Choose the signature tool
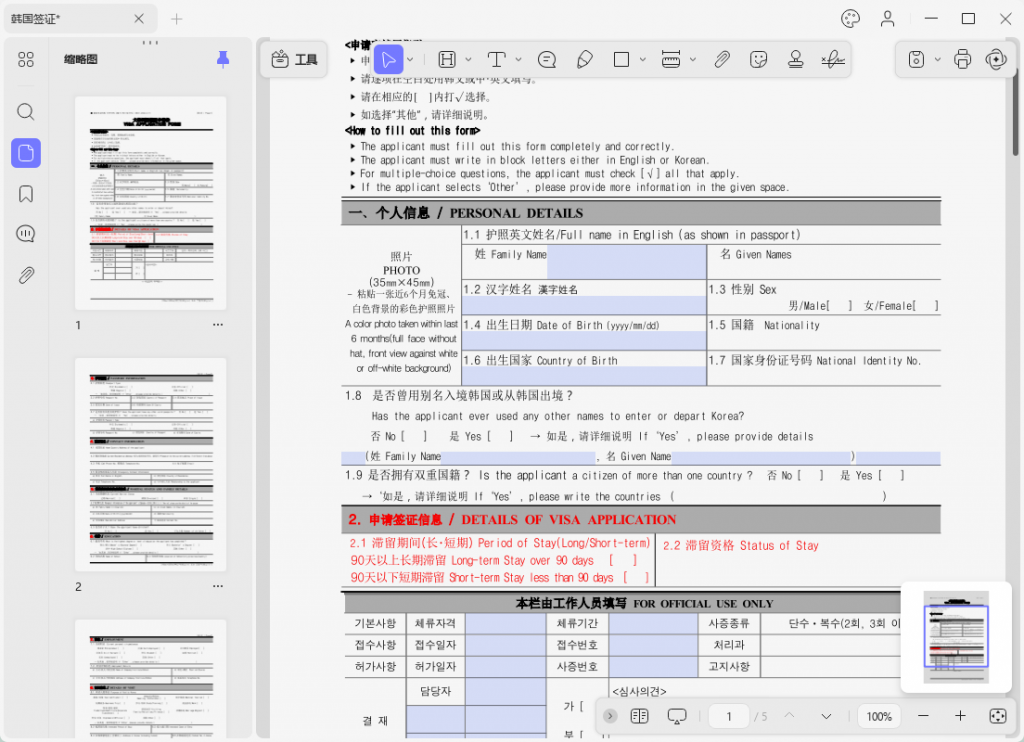The image size is (1024, 742). [x=833, y=60]
